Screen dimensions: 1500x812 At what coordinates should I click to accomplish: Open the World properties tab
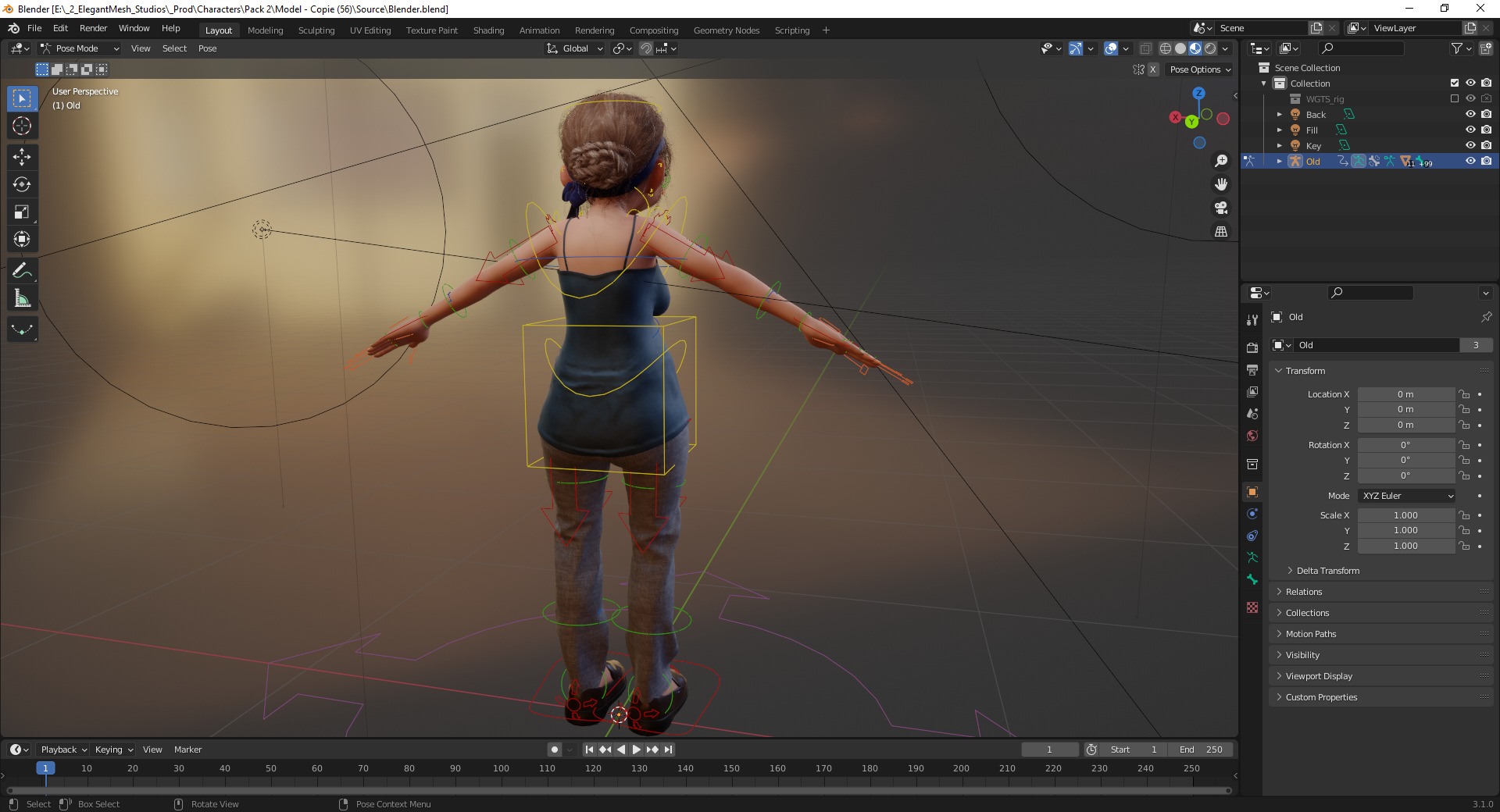point(1252,436)
